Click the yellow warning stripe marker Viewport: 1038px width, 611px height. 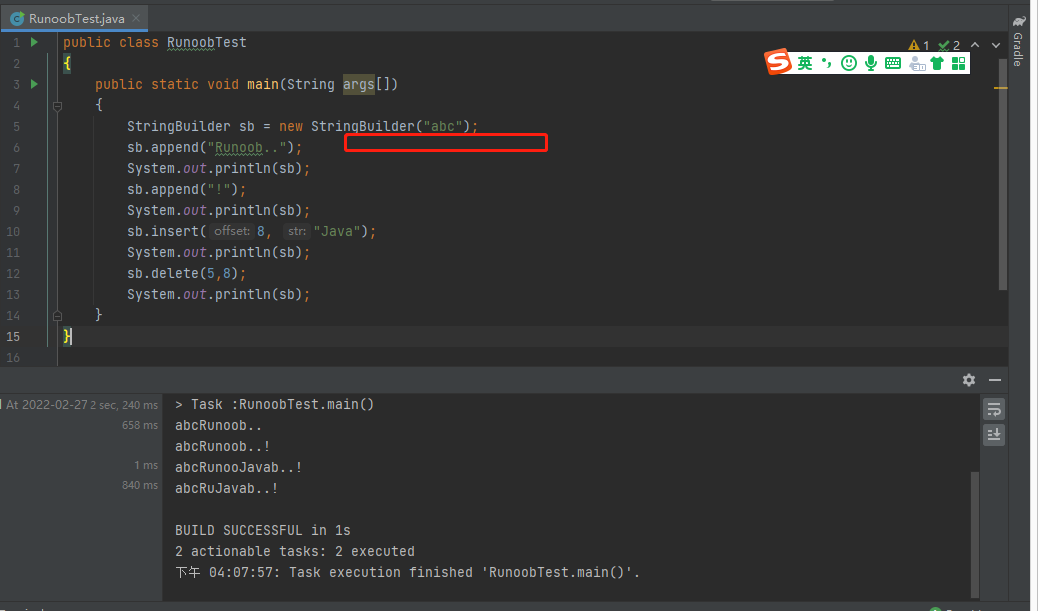pyautogui.click(x=1000, y=87)
